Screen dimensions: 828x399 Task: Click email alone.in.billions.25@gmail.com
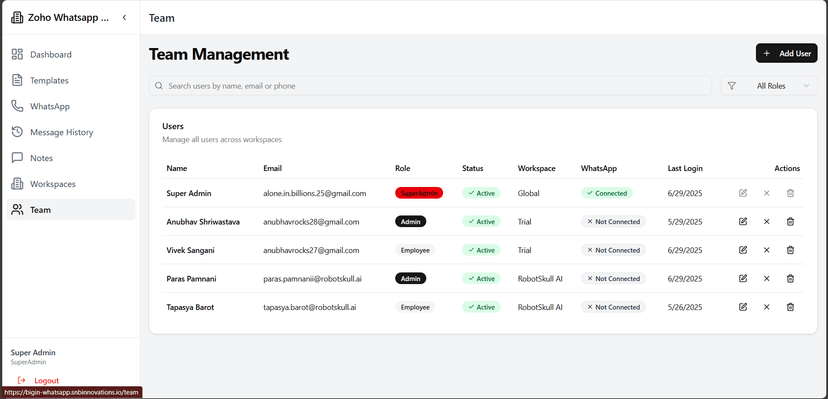tap(315, 193)
